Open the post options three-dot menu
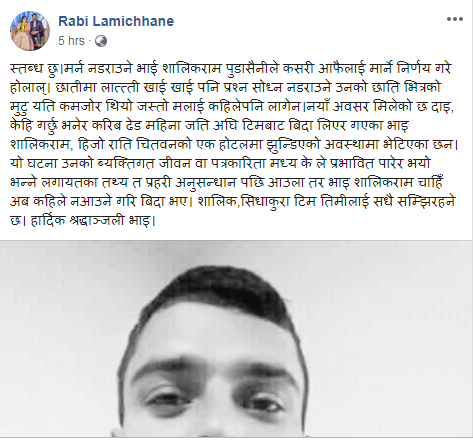The width and height of the screenshot is (473, 444). click(455, 19)
